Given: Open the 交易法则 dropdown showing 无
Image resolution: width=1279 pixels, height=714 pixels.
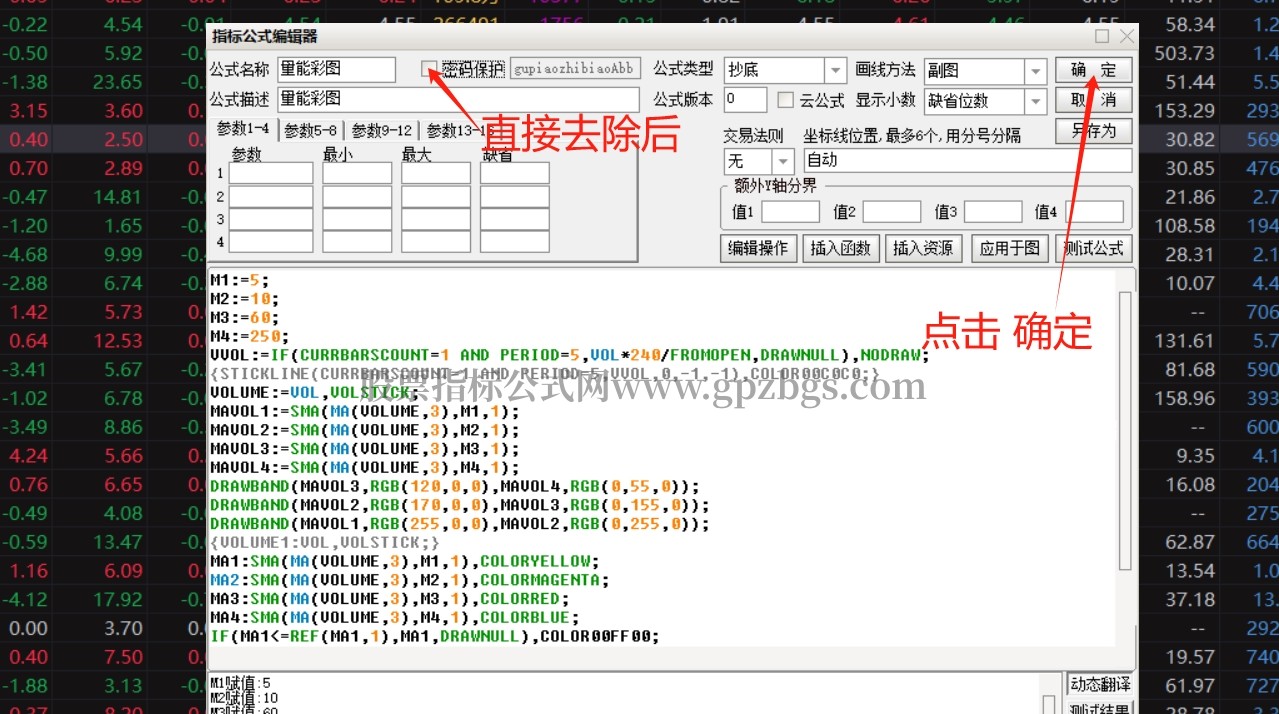Looking at the screenshot, I should click(783, 161).
